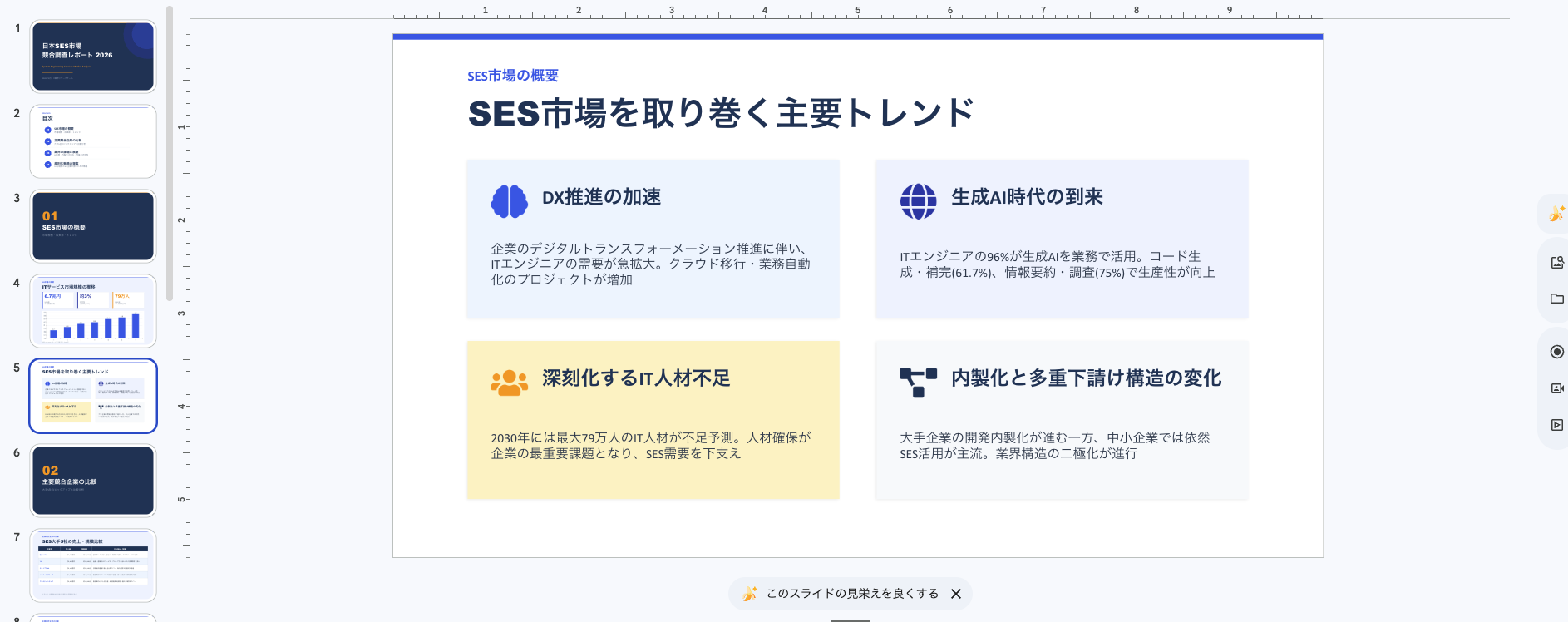Open slide 2 thumbnail 目次

(x=93, y=141)
